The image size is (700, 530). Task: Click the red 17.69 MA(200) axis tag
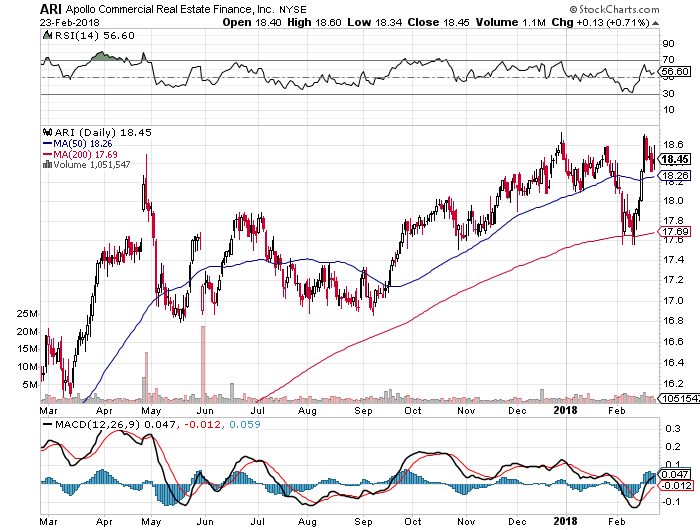coord(675,232)
